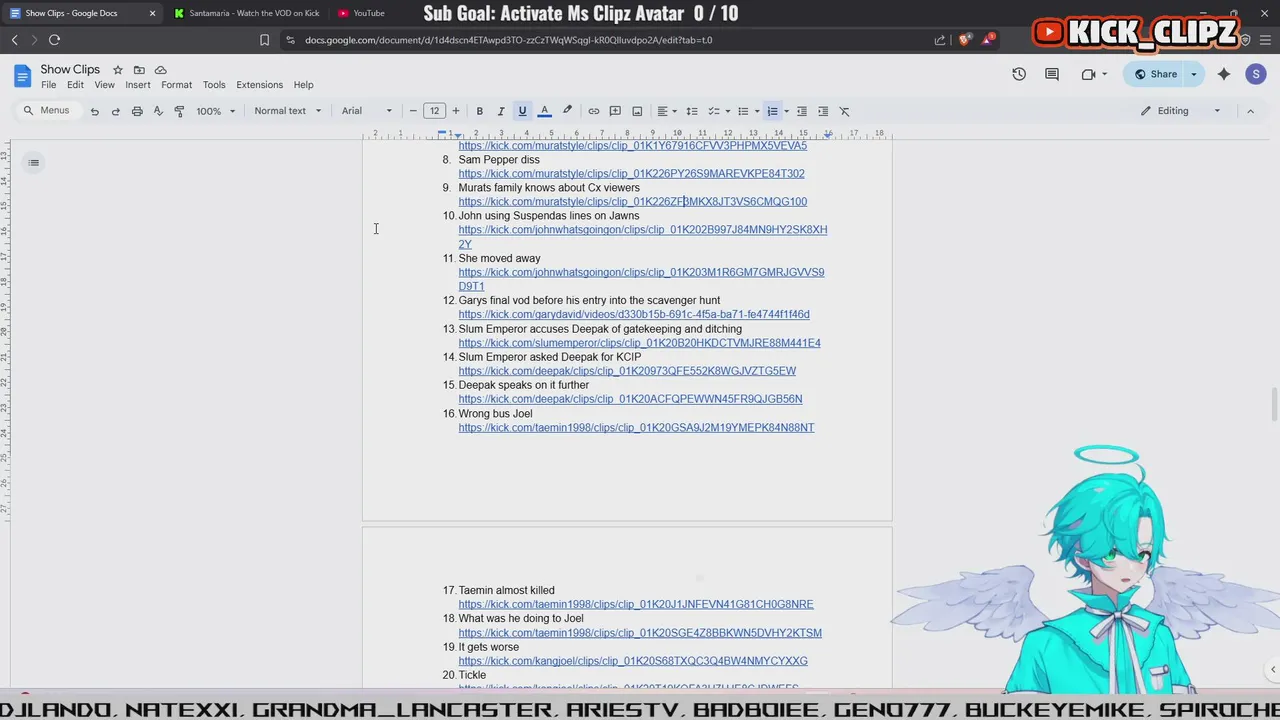This screenshot has height=720, width=1280.
Task: Click the Checklist icon
Action: pos(714,111)
